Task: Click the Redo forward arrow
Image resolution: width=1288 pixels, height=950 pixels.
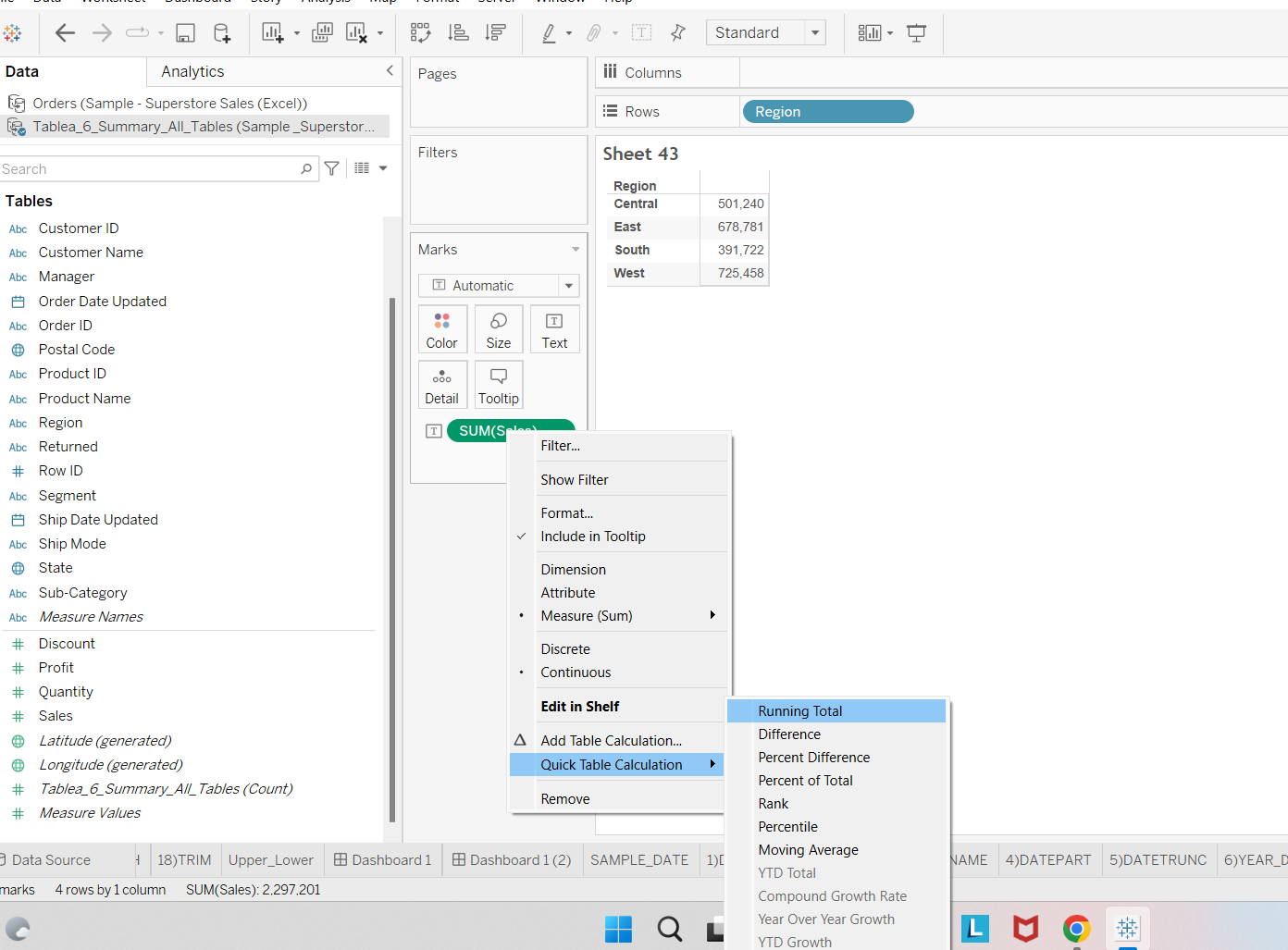Action: (102, 33)
